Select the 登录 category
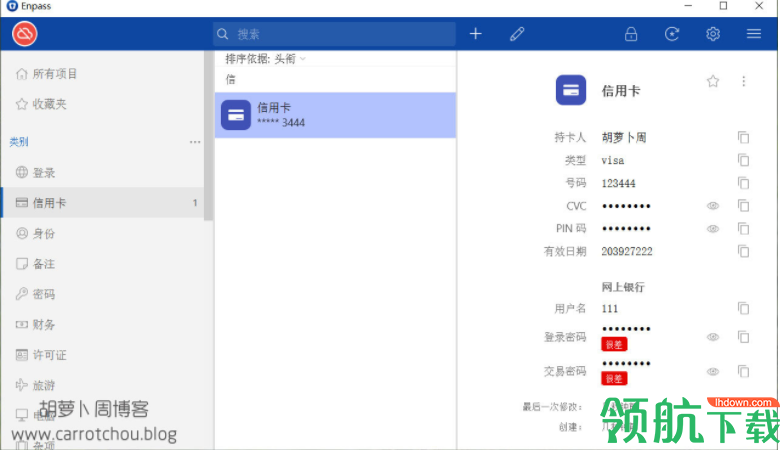780x450 pixels. tap(103, 173)
